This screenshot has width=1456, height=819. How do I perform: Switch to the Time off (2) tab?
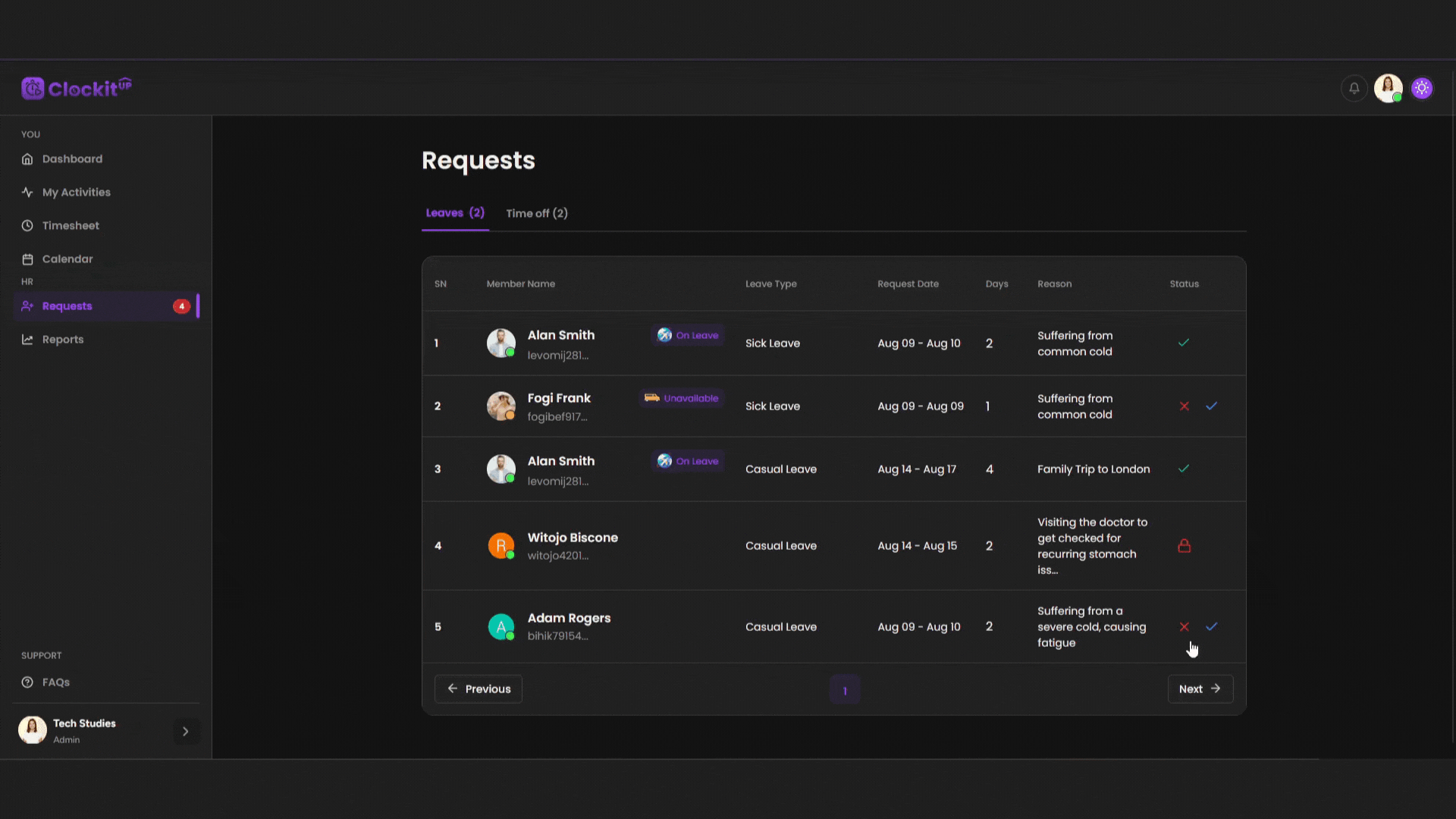[x=537, y=213]
